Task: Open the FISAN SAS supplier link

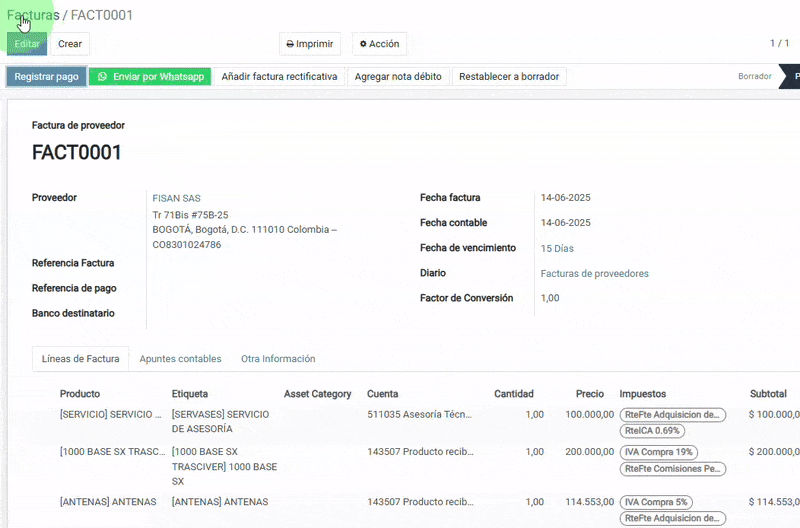Action: tap(176, 198)
